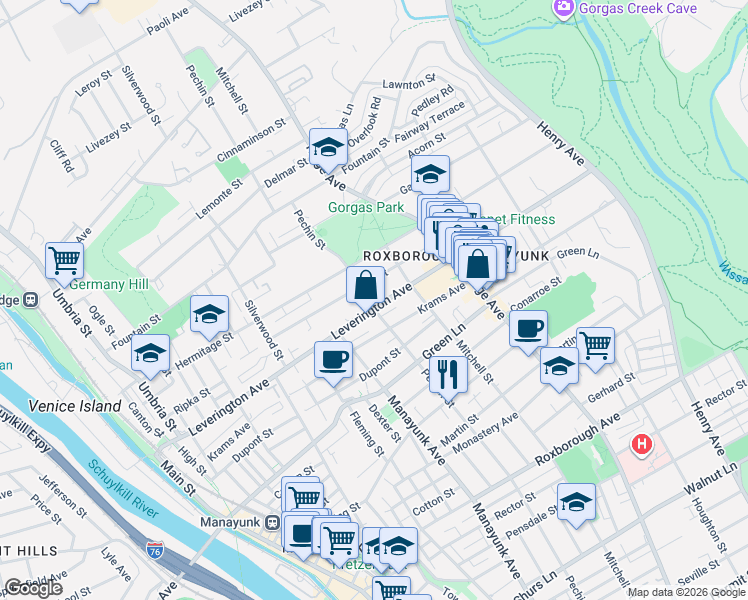
Task: Click the Cotton St label
Action: 433,502
